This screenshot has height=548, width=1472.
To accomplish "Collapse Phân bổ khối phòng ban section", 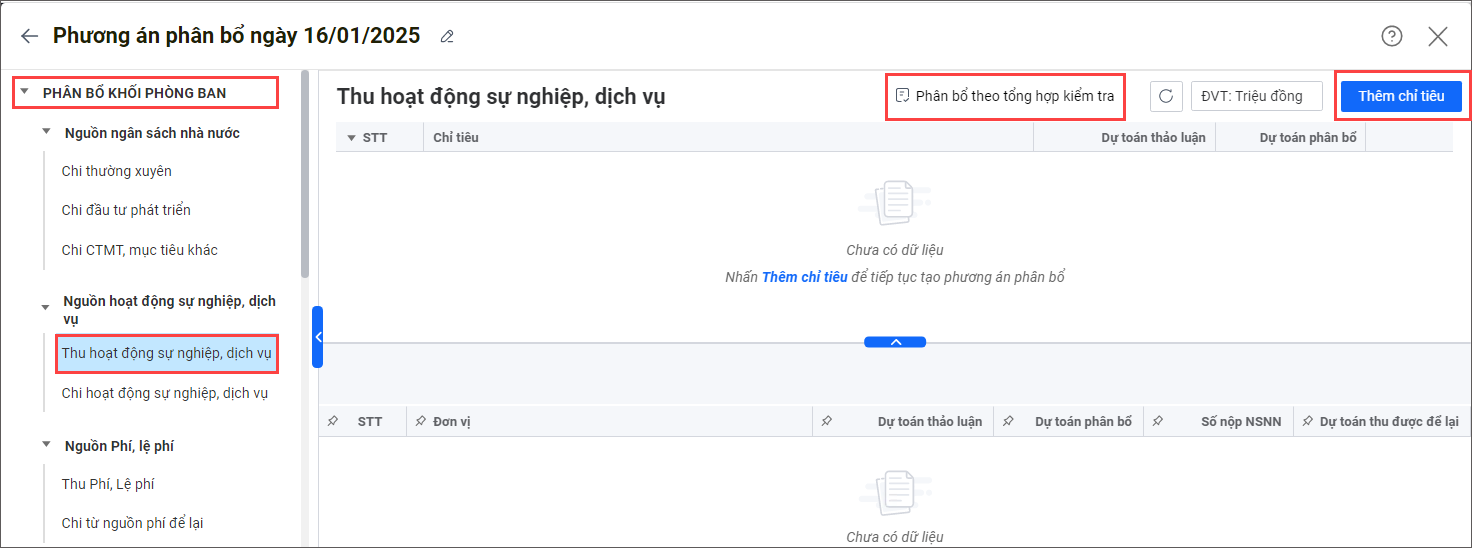I will 24,93.
